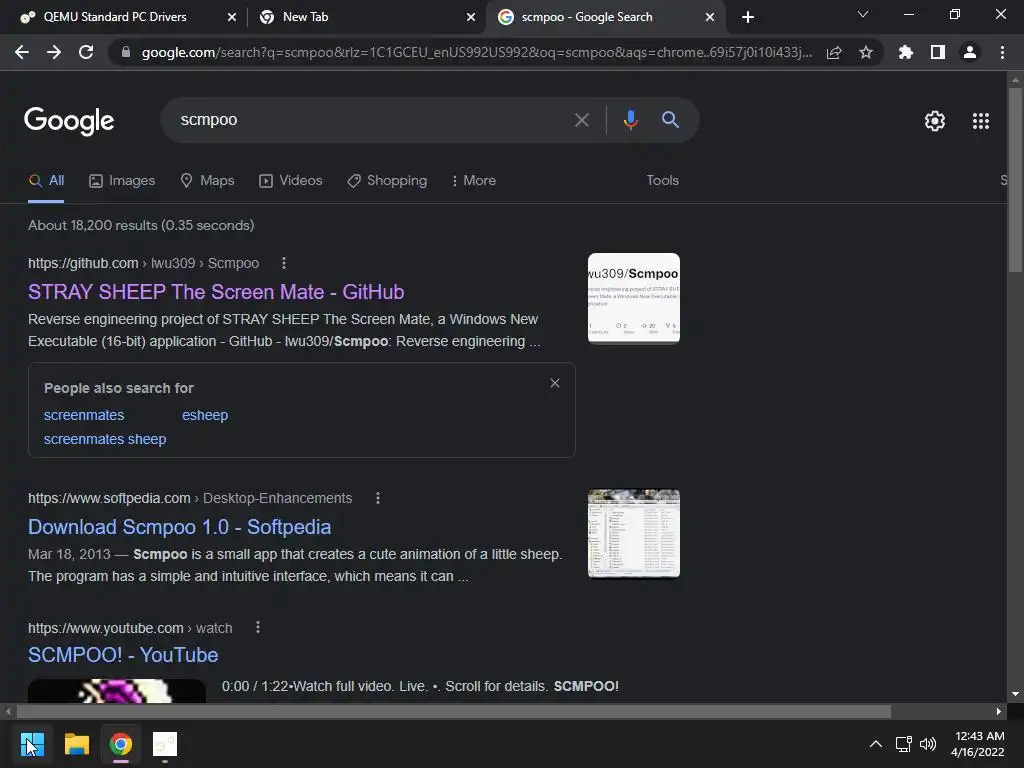This screenshot has width=1024, height=768.
Task: Click the Google logo
Action: [x=69, y=121]
